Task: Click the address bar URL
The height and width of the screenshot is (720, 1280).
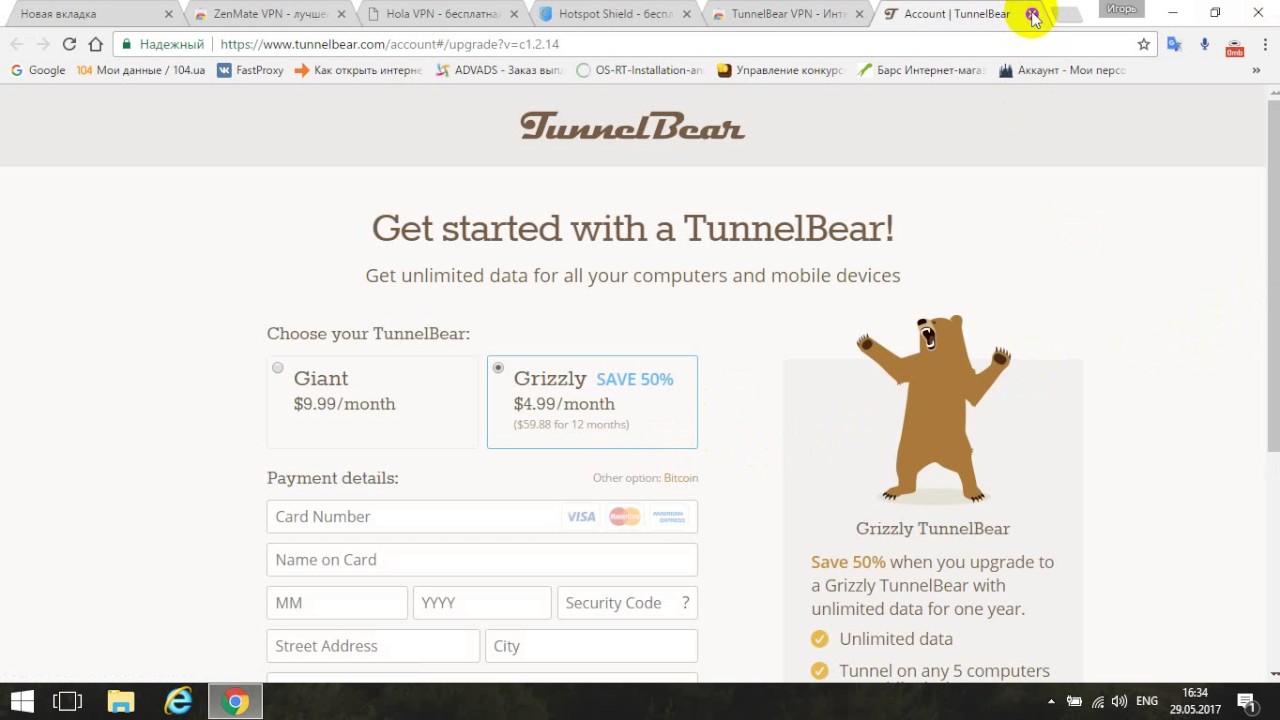Action: point(389,44)
